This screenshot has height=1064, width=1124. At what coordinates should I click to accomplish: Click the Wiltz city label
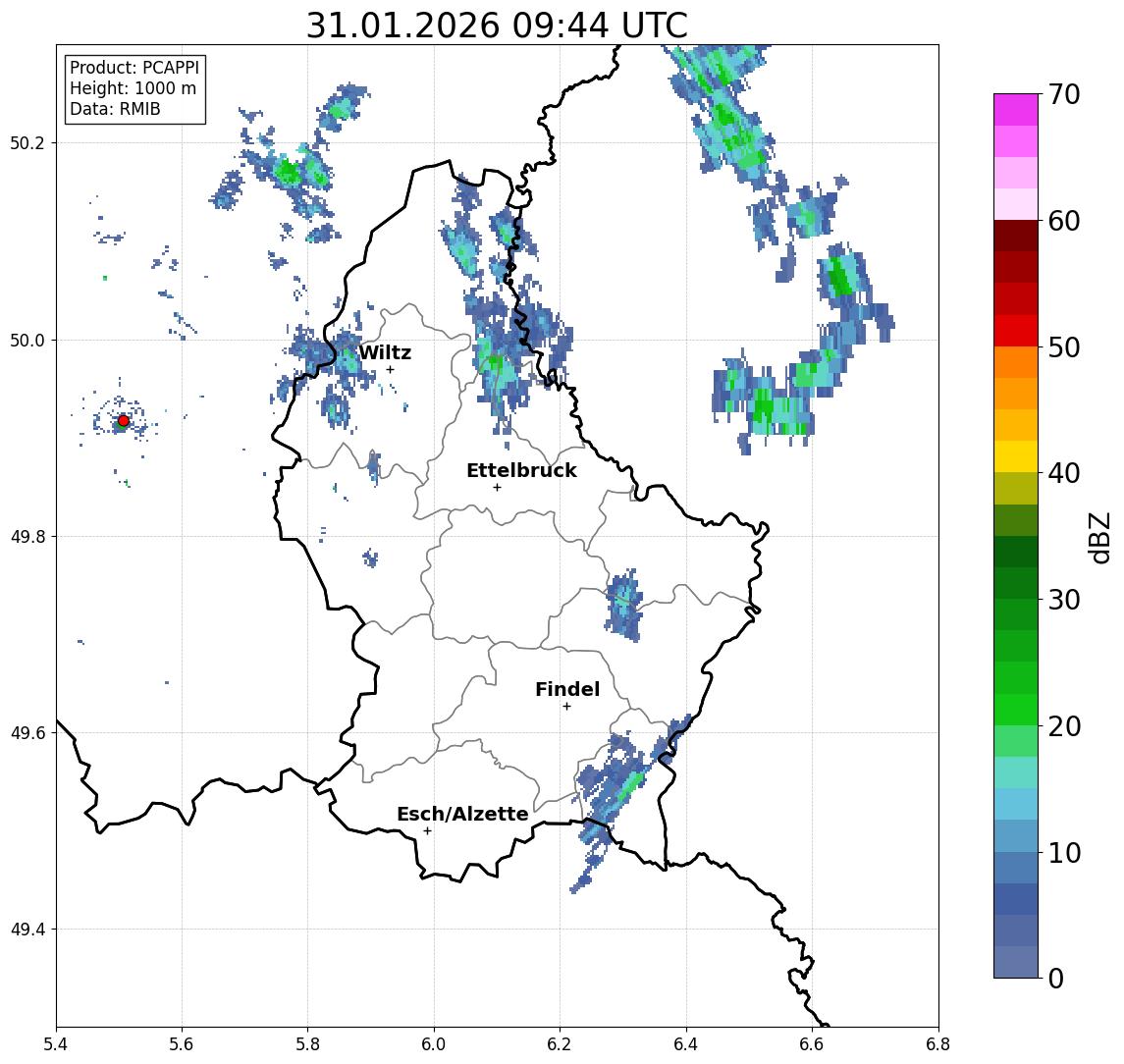pyautogui.click(x=385, y=352)
